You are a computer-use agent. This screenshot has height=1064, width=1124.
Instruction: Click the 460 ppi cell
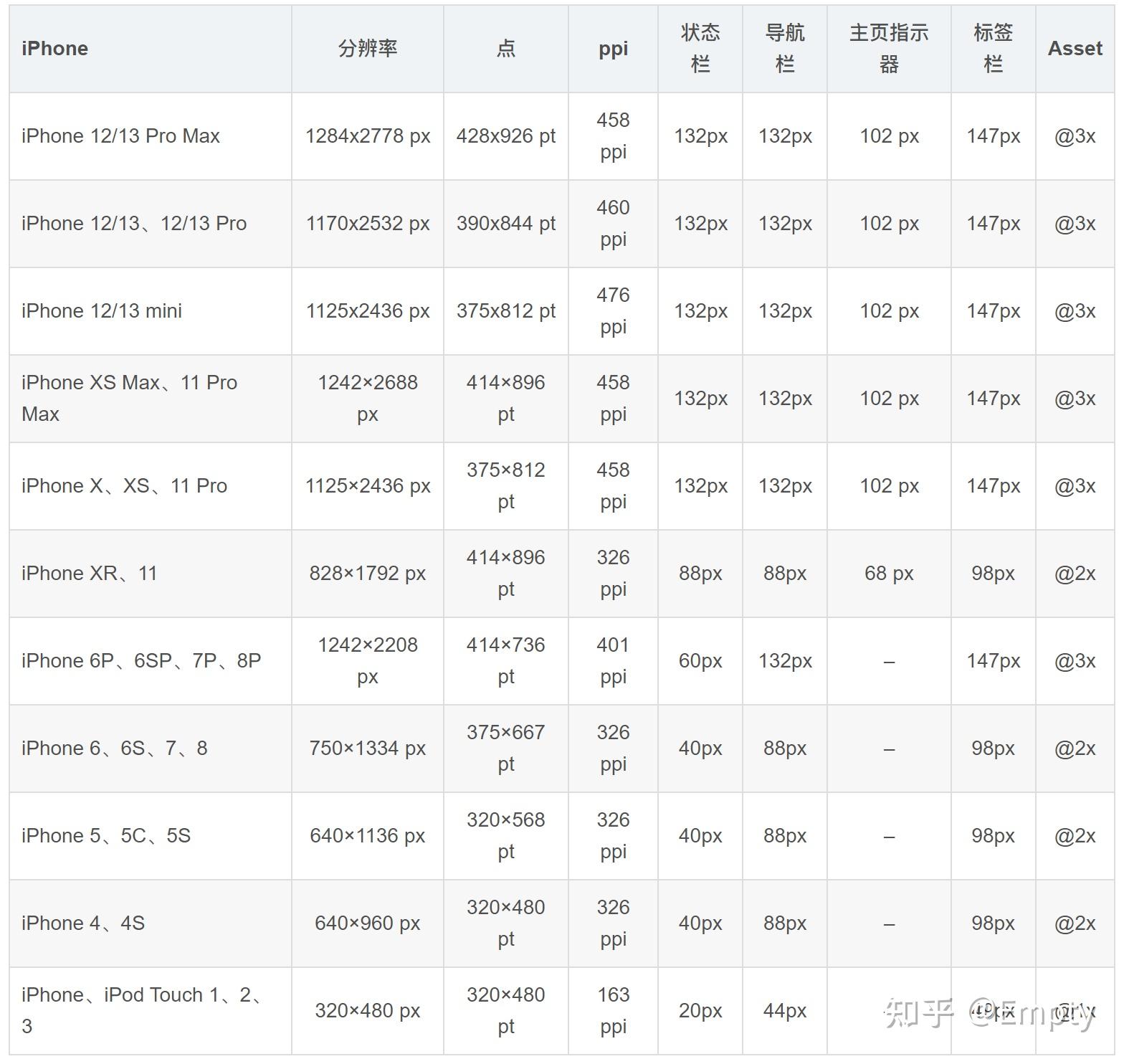(x=613, y=224)
